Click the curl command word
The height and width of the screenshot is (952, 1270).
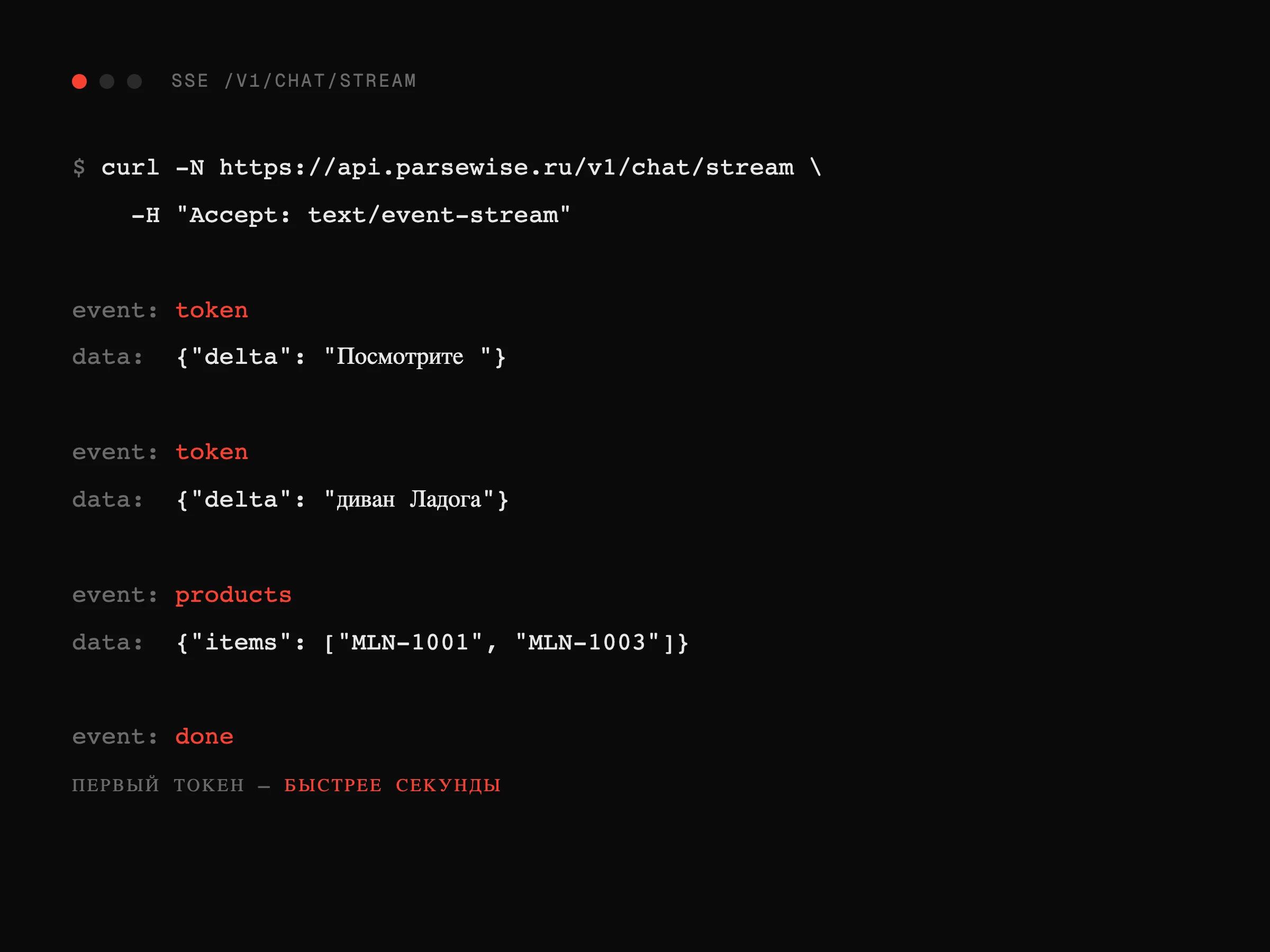click(130, 168)
